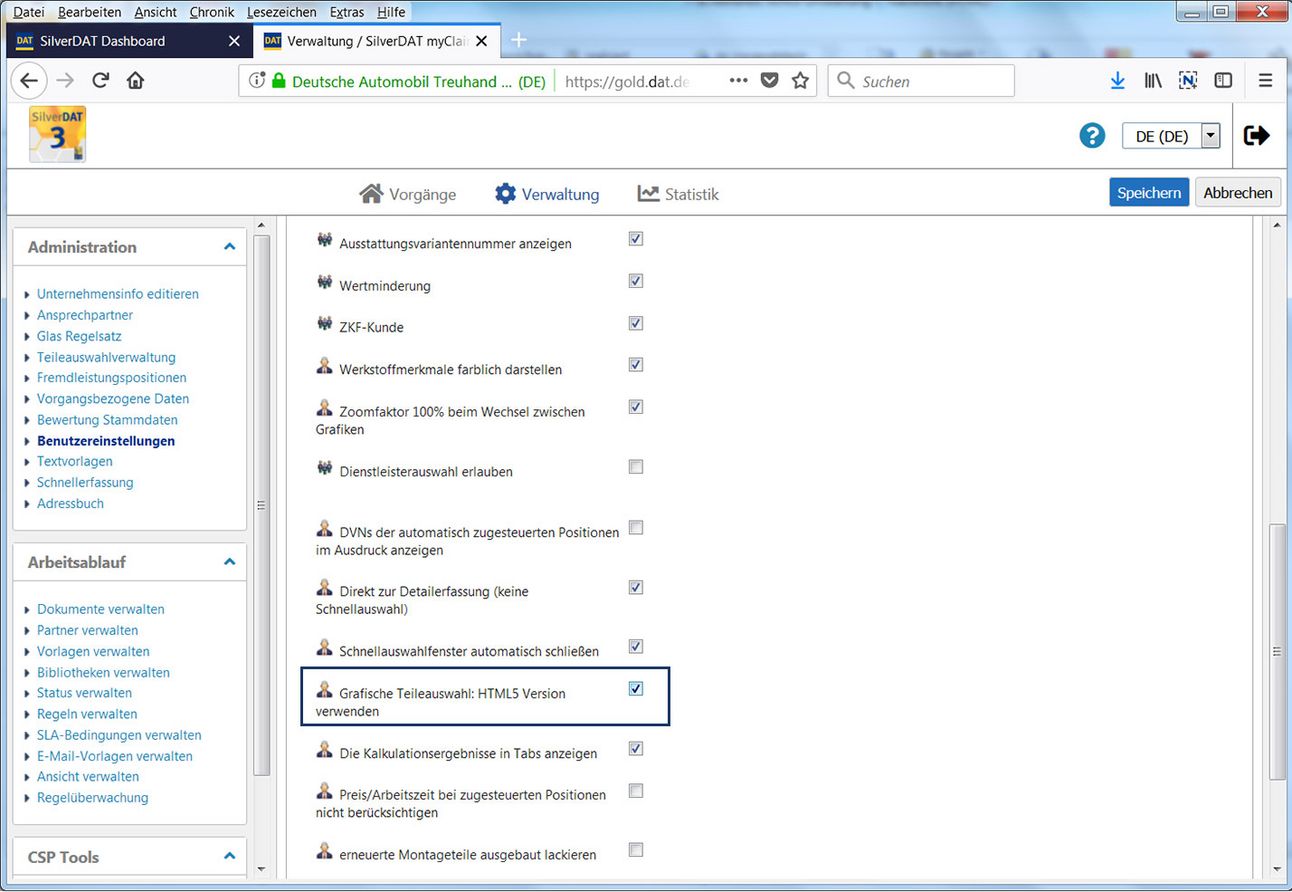
Task: Bookmark this page with the star icon
Action: click(800, 81)
